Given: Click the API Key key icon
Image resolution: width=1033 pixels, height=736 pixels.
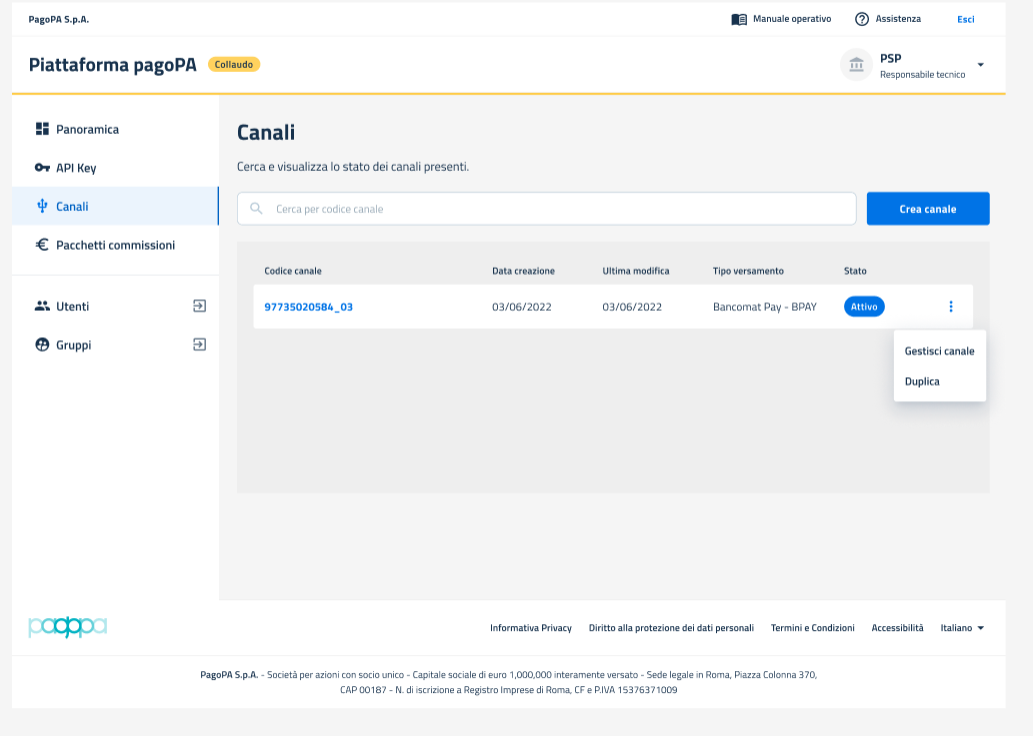Looking at the screenshot, I should [42, 168].
